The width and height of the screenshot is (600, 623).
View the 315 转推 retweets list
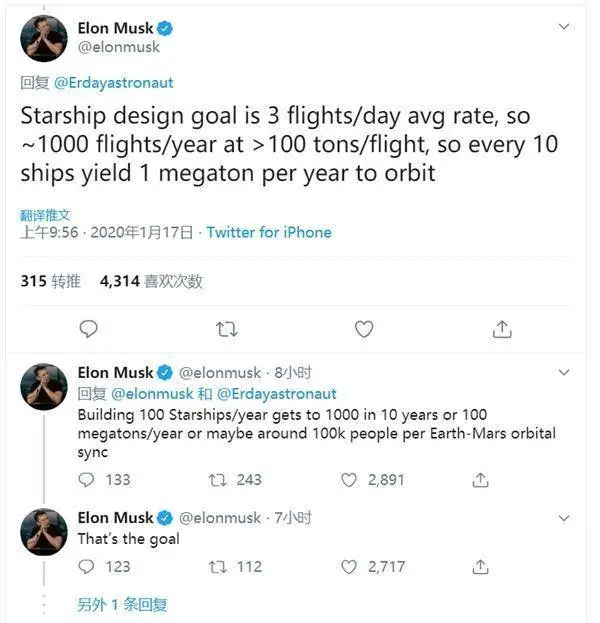pos(50,281)
